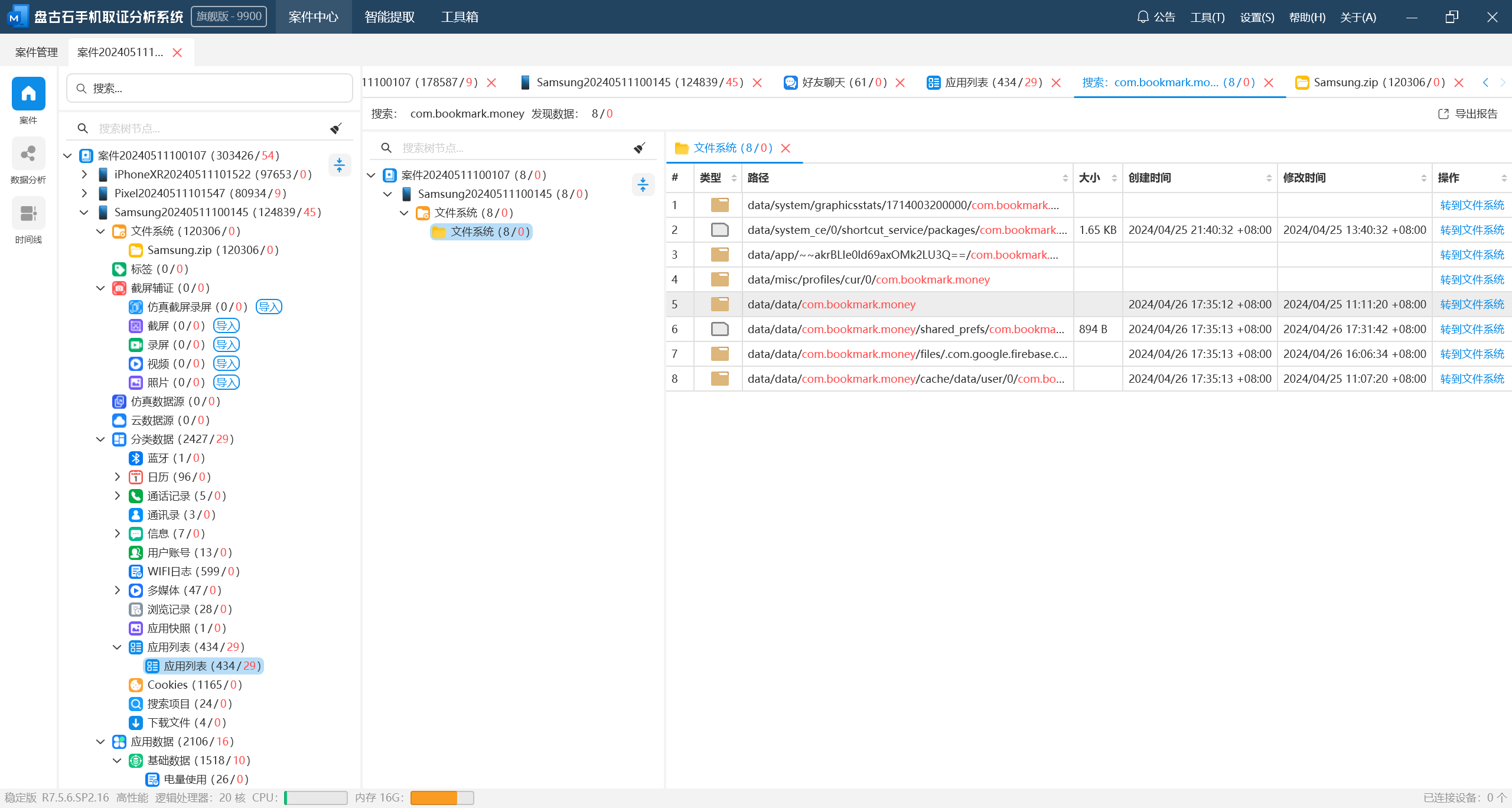Expand the iPhoneXR20240511101522 tree node
Image resolution: width=1512 pixels, height=808 pixels.
click(84, 174)
